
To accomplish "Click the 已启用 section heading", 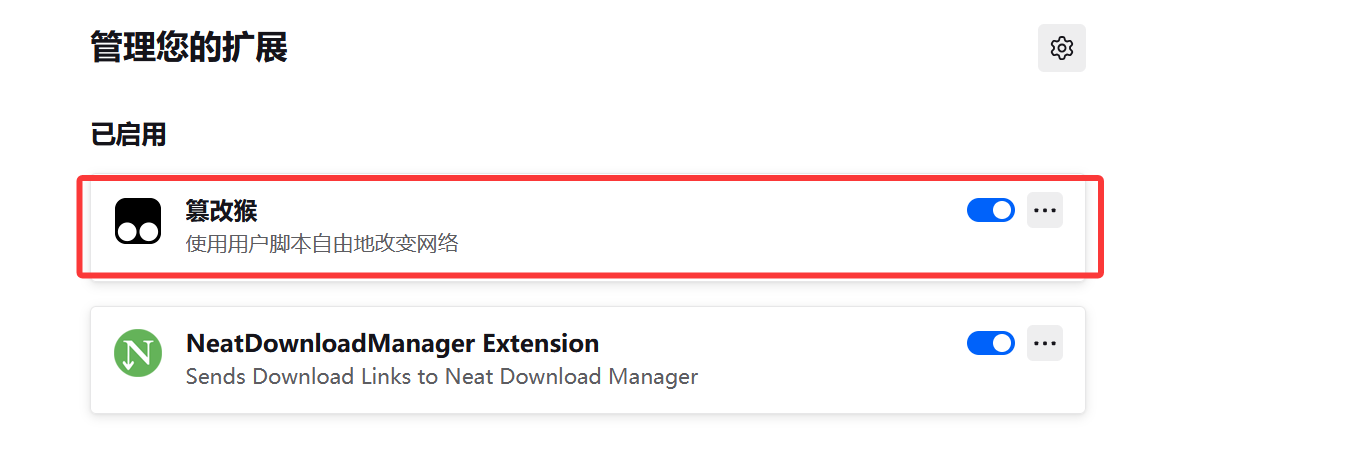I will click(x=128, y=134).
